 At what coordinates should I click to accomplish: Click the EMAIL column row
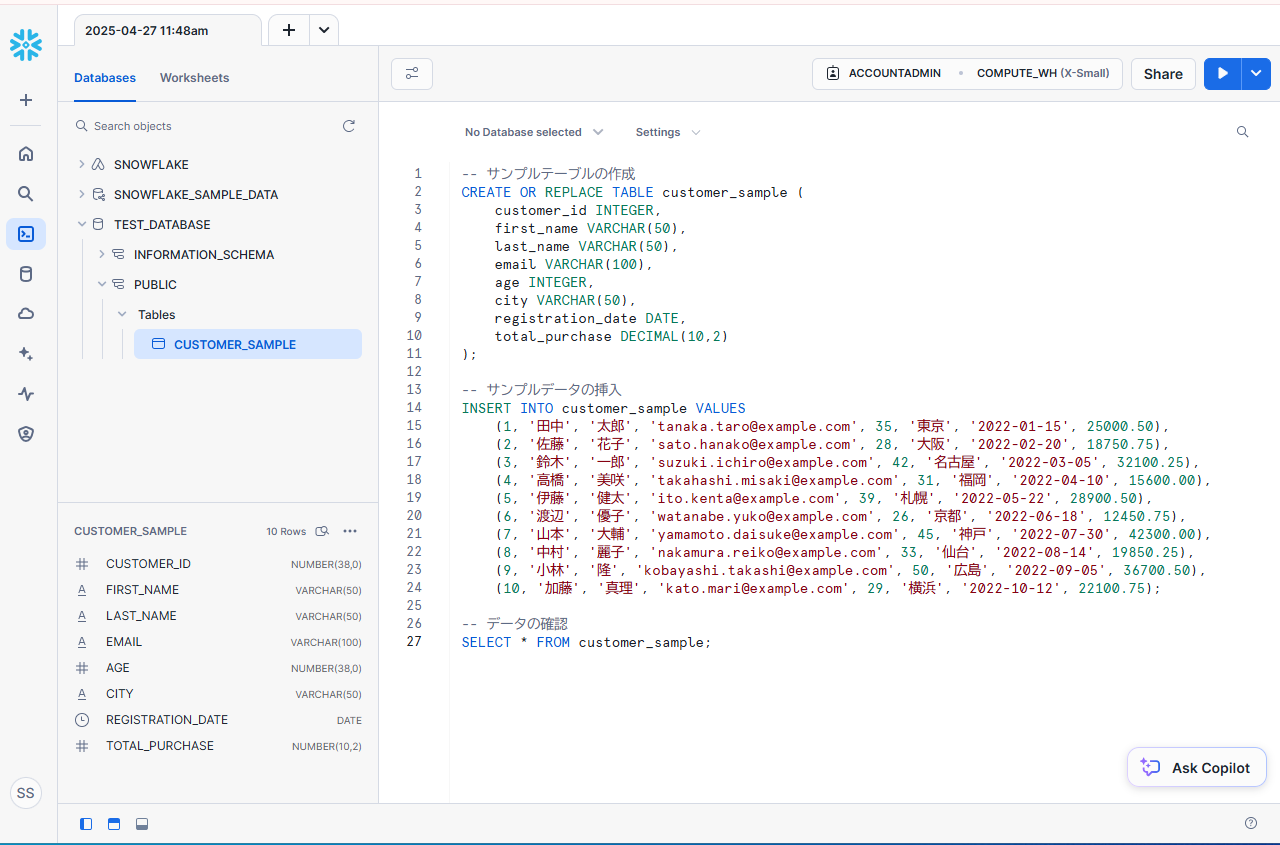(x=218, y=642)
